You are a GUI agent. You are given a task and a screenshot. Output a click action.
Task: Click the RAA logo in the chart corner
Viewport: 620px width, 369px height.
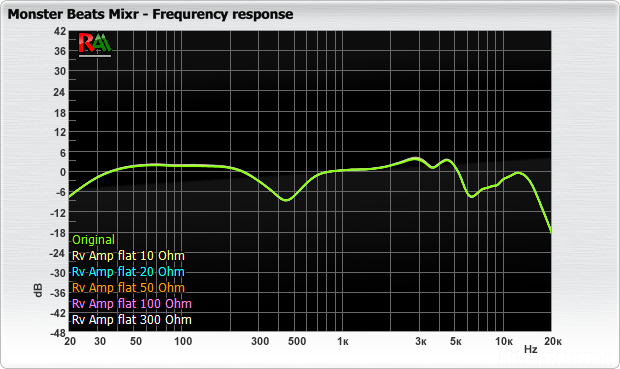(x=95, y=44)
